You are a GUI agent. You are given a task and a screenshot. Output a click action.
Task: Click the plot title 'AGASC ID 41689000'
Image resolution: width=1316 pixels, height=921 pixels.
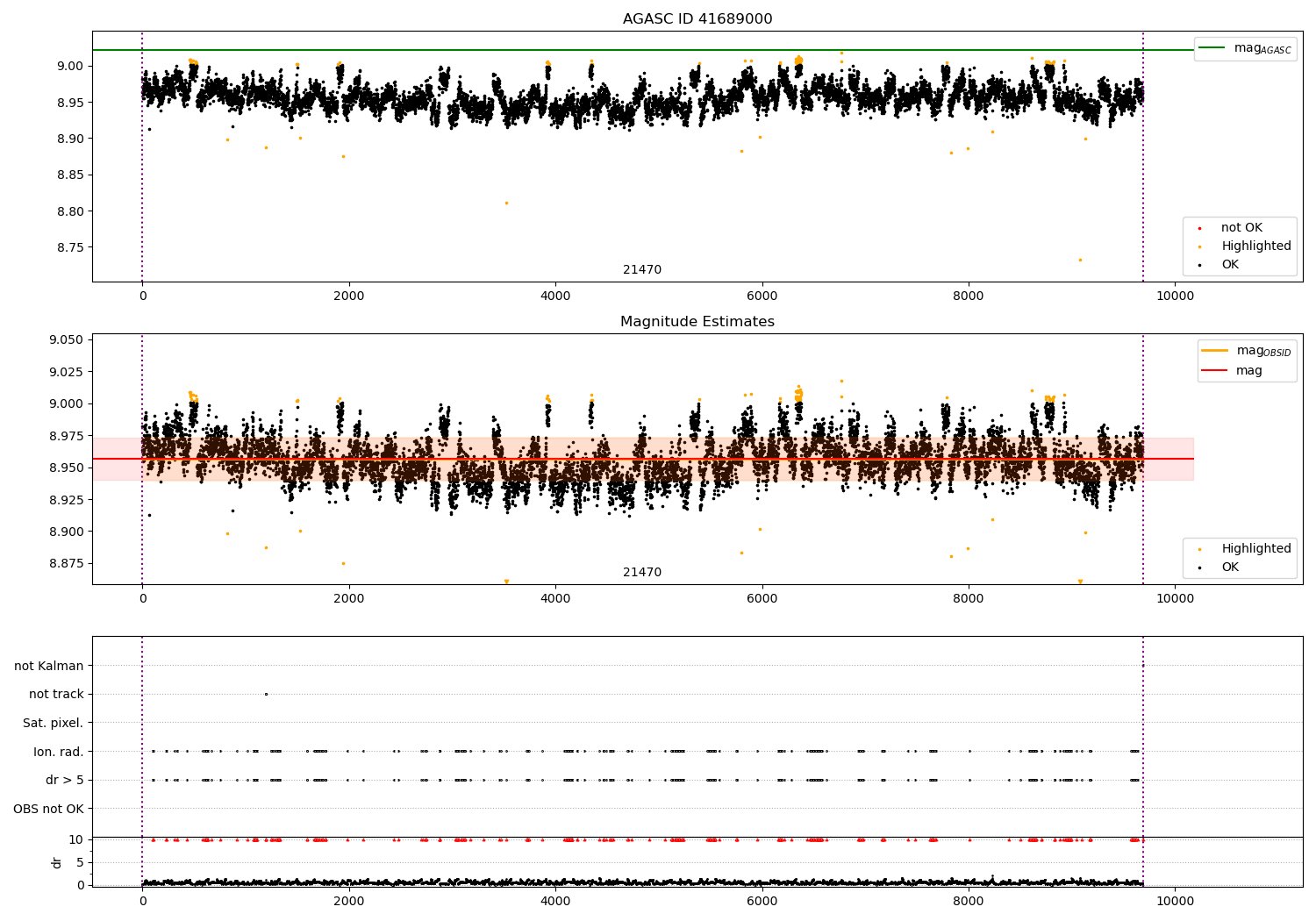pos(697,18)
